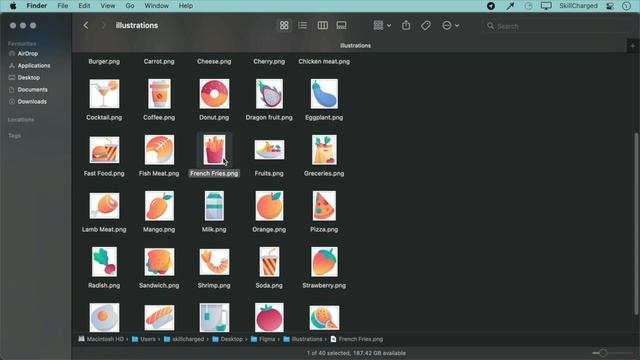
Task: Switch to icon view in toolbar
Action: pyautogui.click(x=284, y=25)
